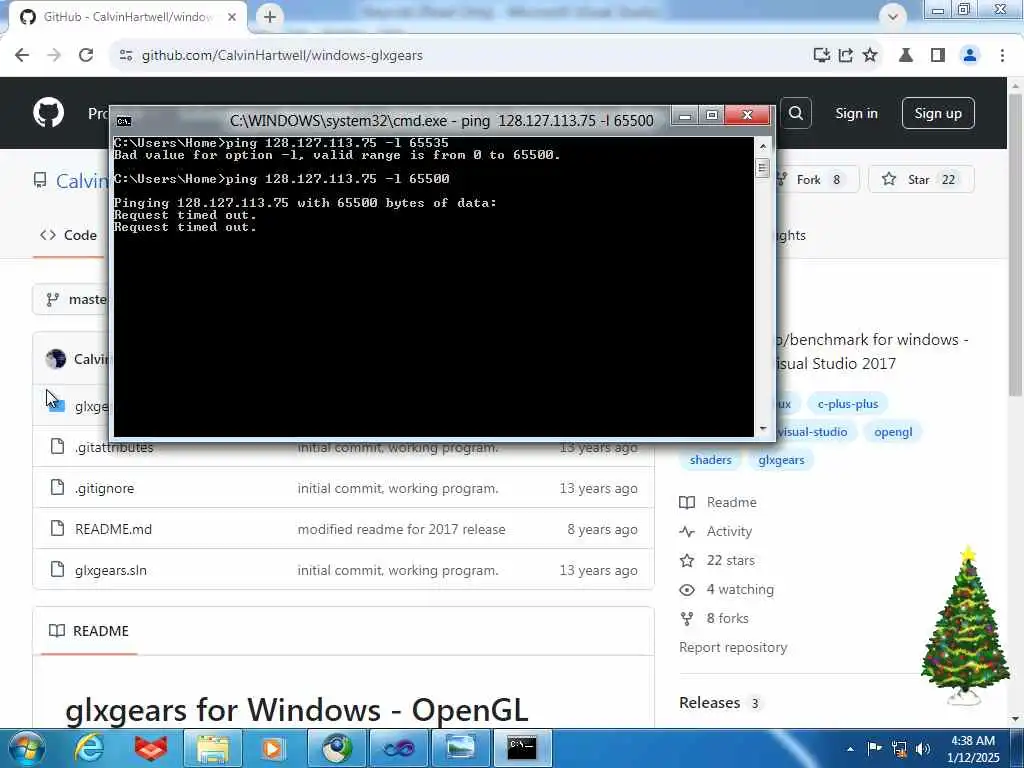1024x768 pixels.
Task: View site information icon beside URL
Action: pos(126,56)
